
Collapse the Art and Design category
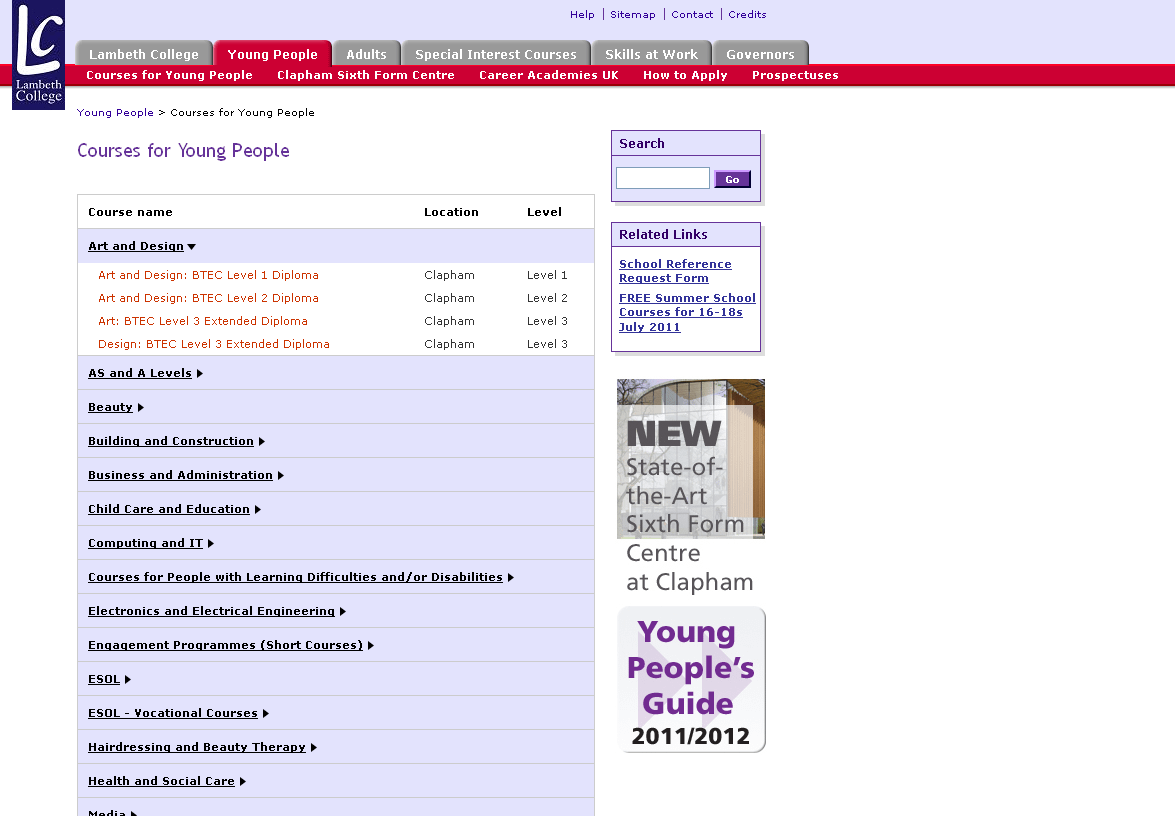(141, 246)
